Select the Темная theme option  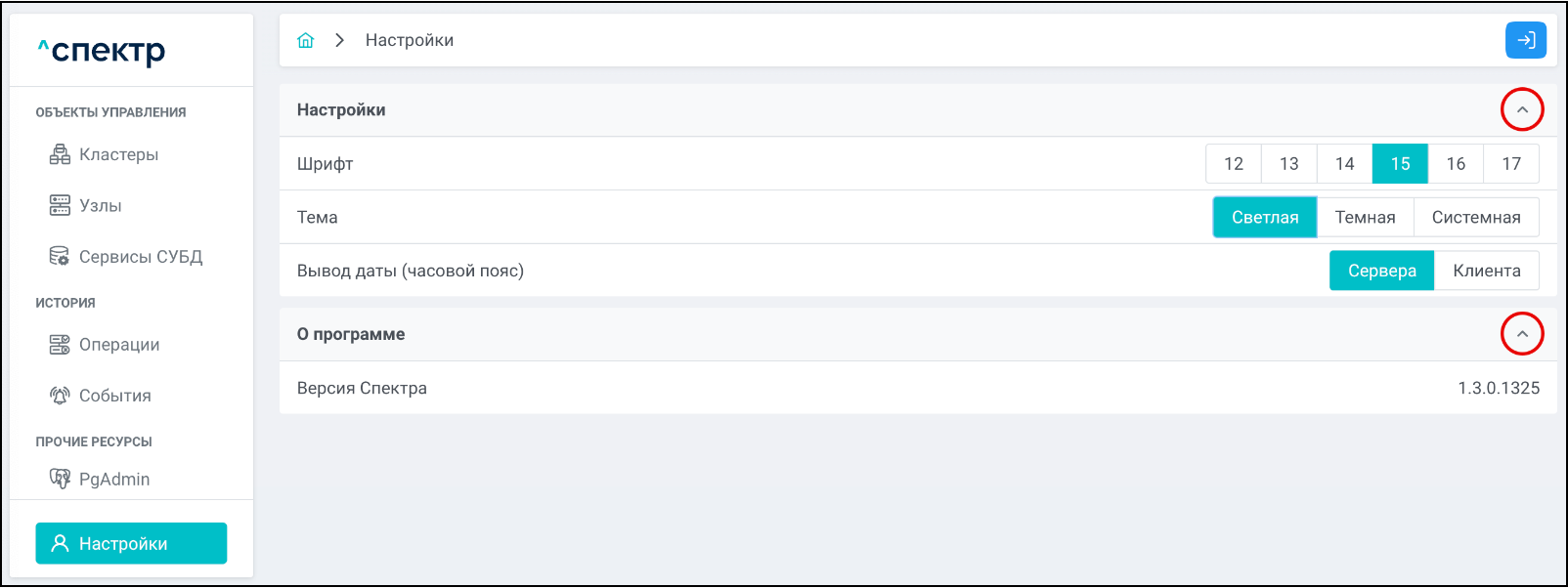[1365, 217]
